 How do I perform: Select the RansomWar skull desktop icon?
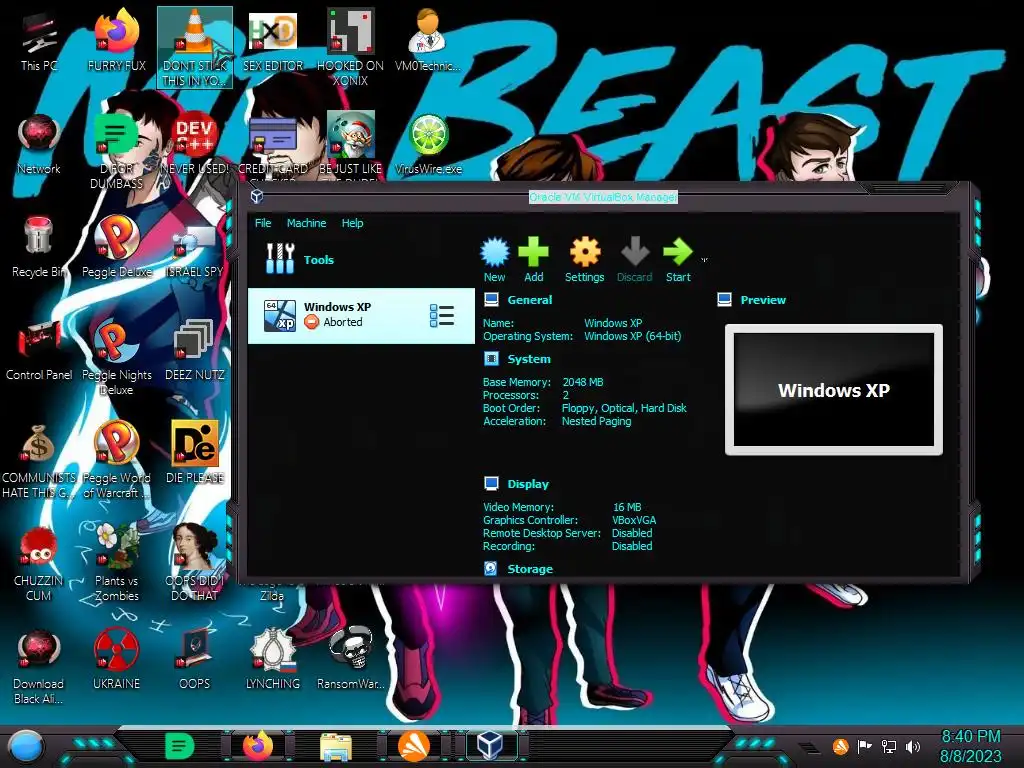351,658
